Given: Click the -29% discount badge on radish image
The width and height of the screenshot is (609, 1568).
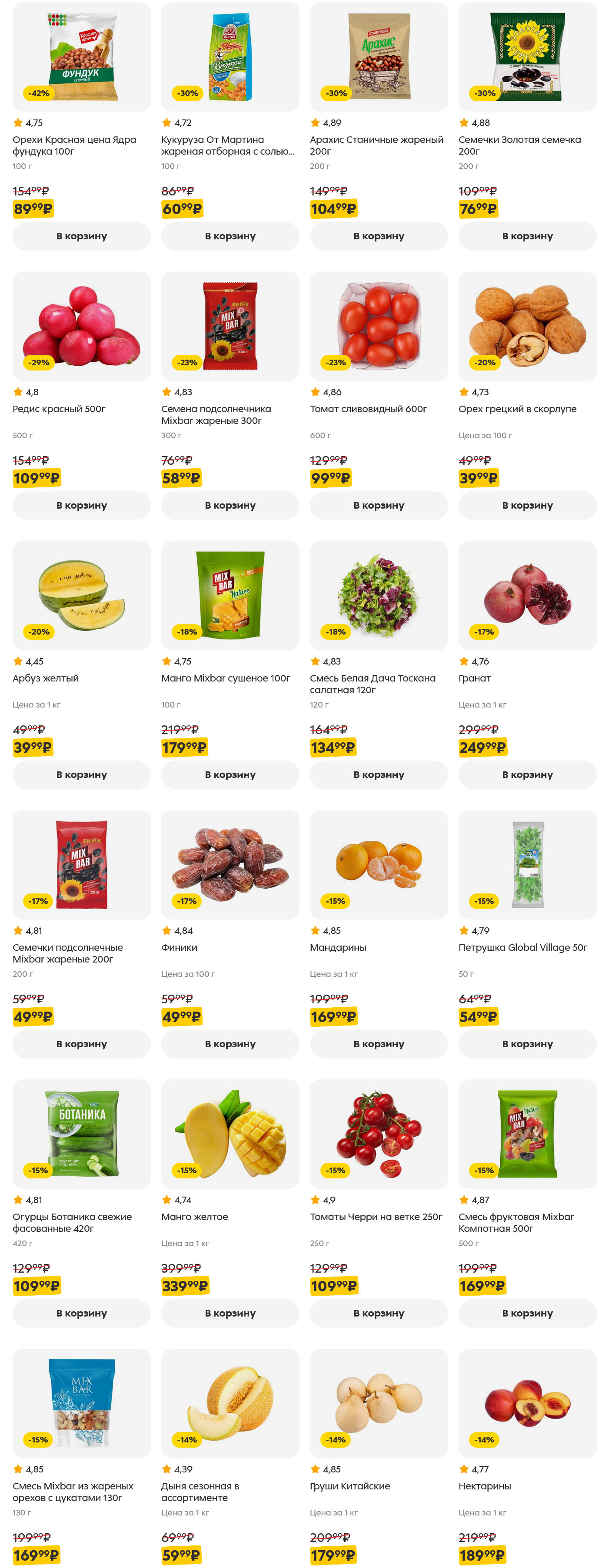Looking at the screenshot, I should 39,362.
